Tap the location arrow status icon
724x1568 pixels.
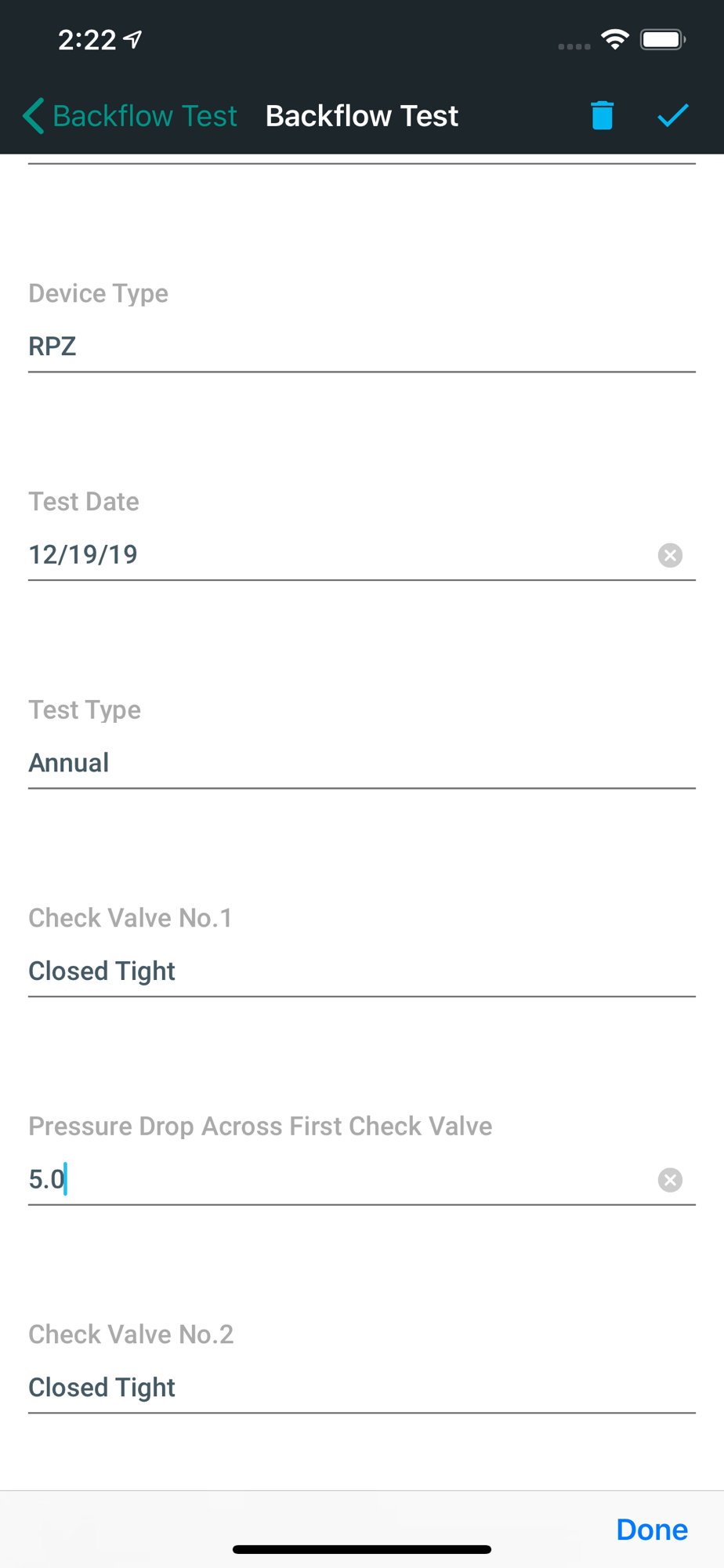(134, 39)
